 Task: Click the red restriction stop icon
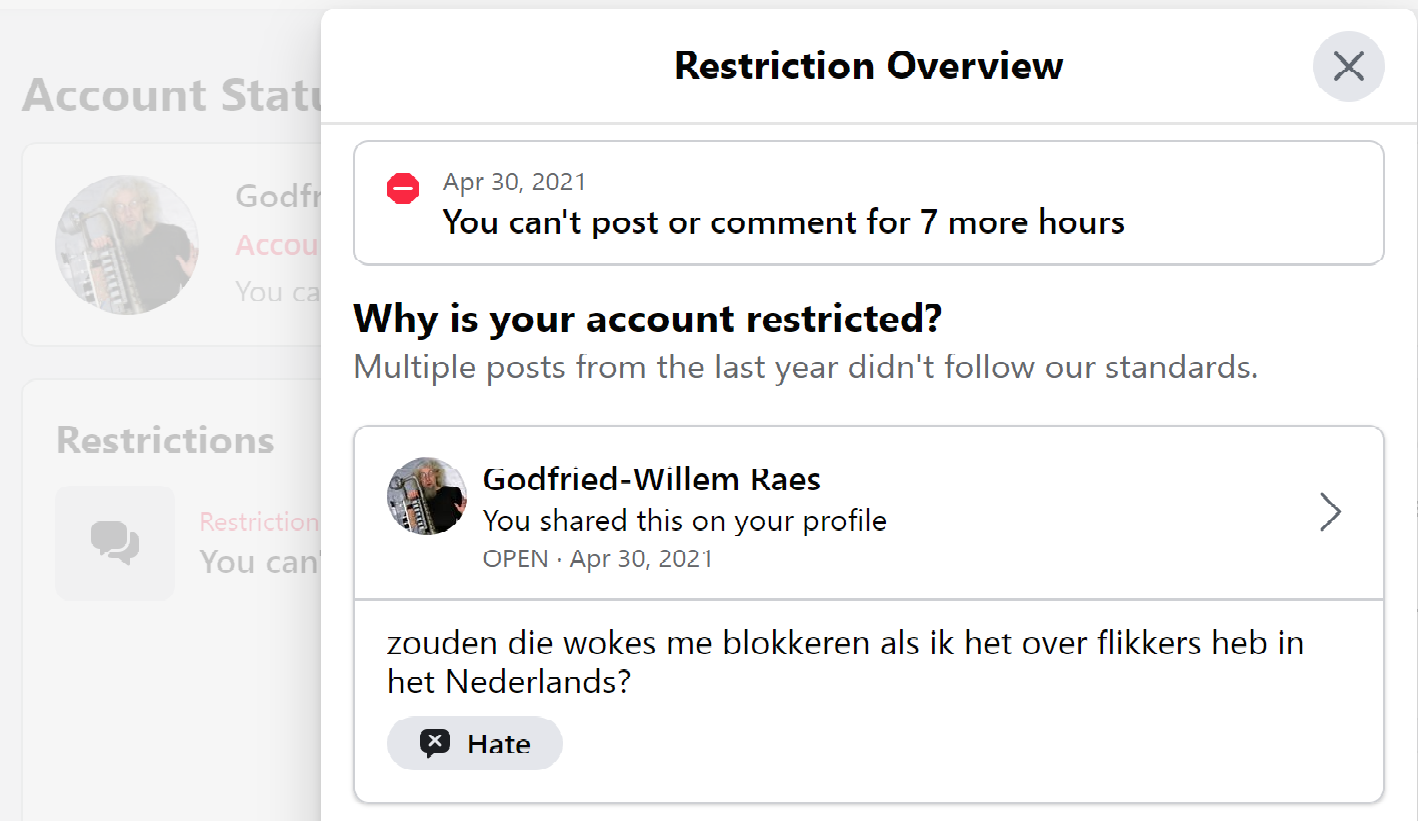[403, 187]
